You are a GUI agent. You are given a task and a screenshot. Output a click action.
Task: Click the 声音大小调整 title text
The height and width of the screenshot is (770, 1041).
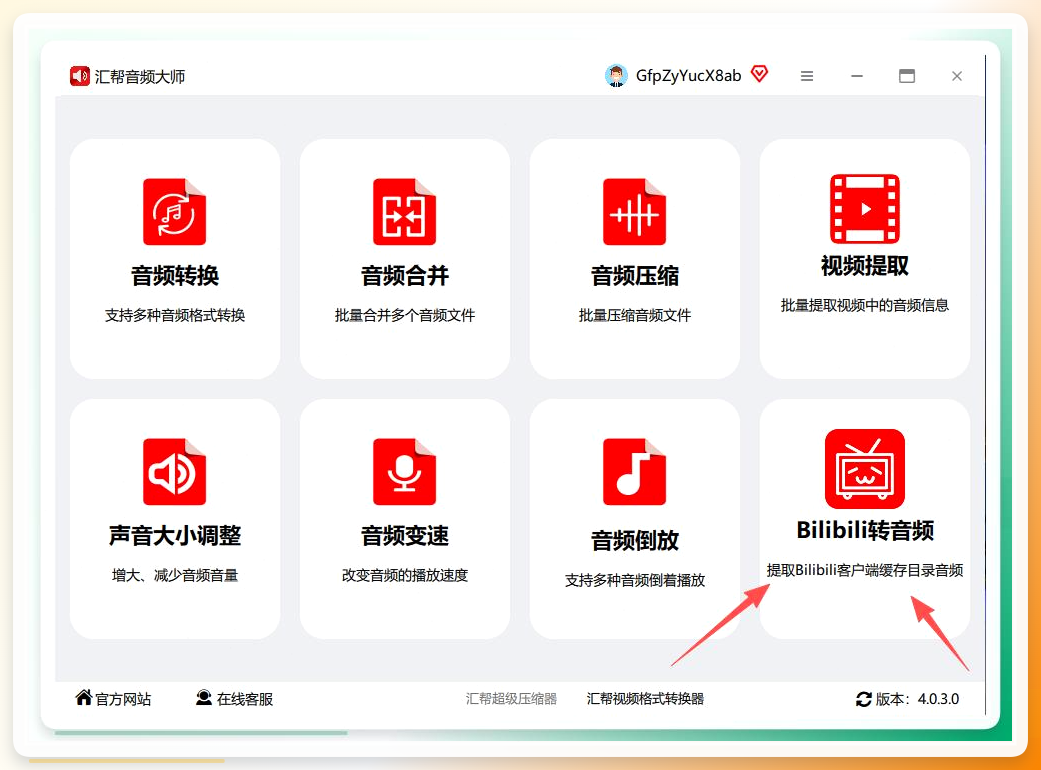pos(175,536)
